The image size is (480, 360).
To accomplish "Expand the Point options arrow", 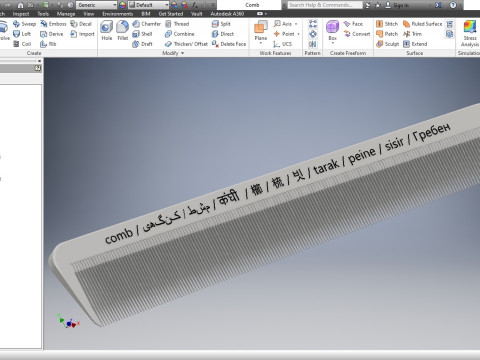I will (298, 34).
